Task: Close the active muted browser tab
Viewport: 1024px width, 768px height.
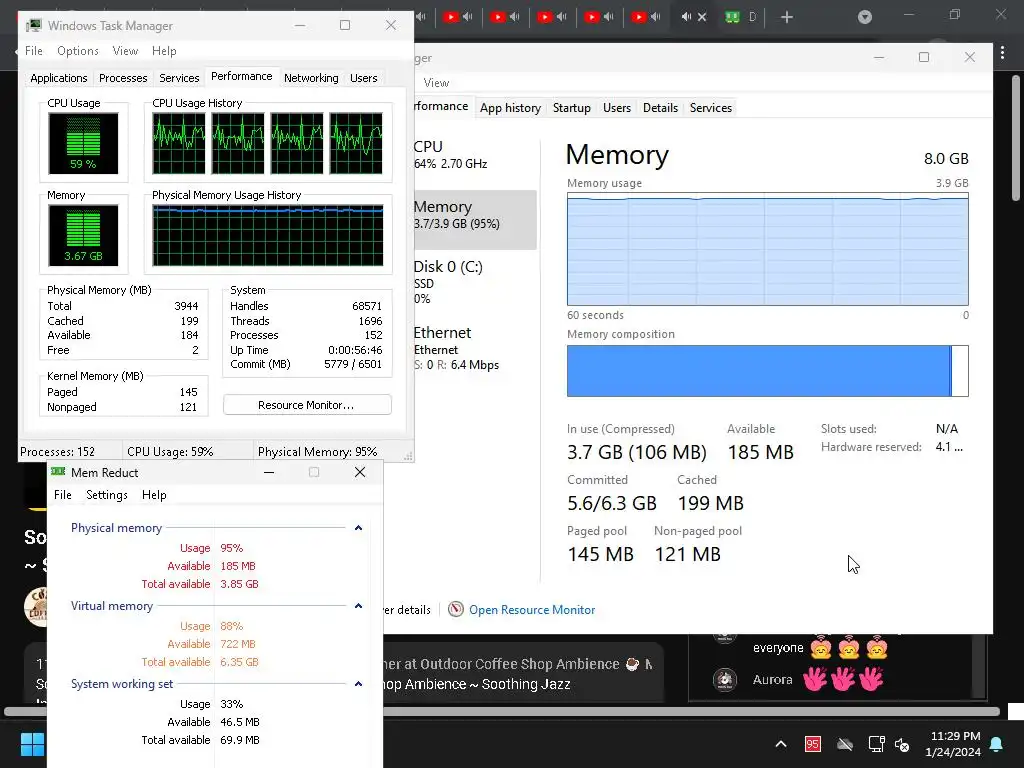Action: 702,17
